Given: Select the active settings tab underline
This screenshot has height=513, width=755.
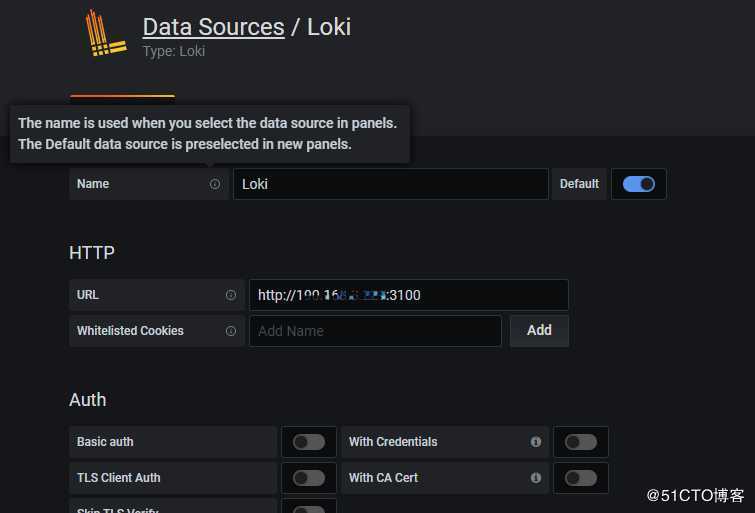Looking at the screenshot, I should click(122, 96).
